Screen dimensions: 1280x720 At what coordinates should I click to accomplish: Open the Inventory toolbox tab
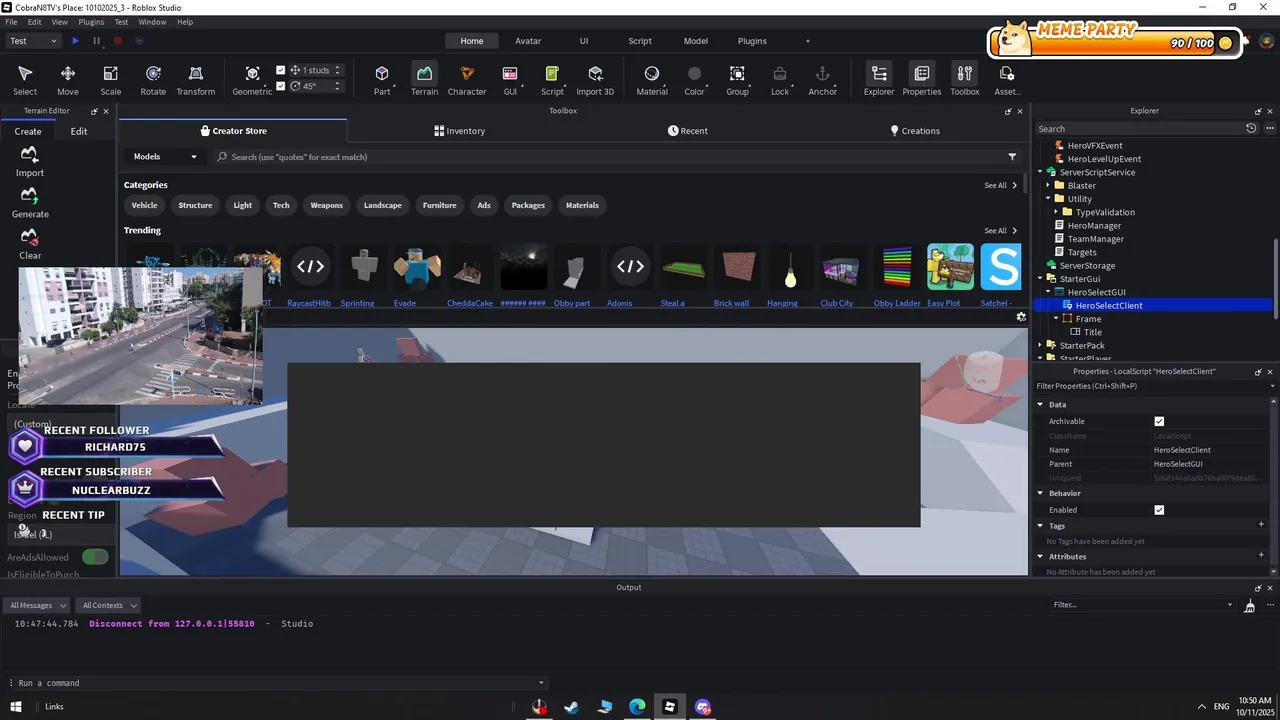click(x=460, y=131)
